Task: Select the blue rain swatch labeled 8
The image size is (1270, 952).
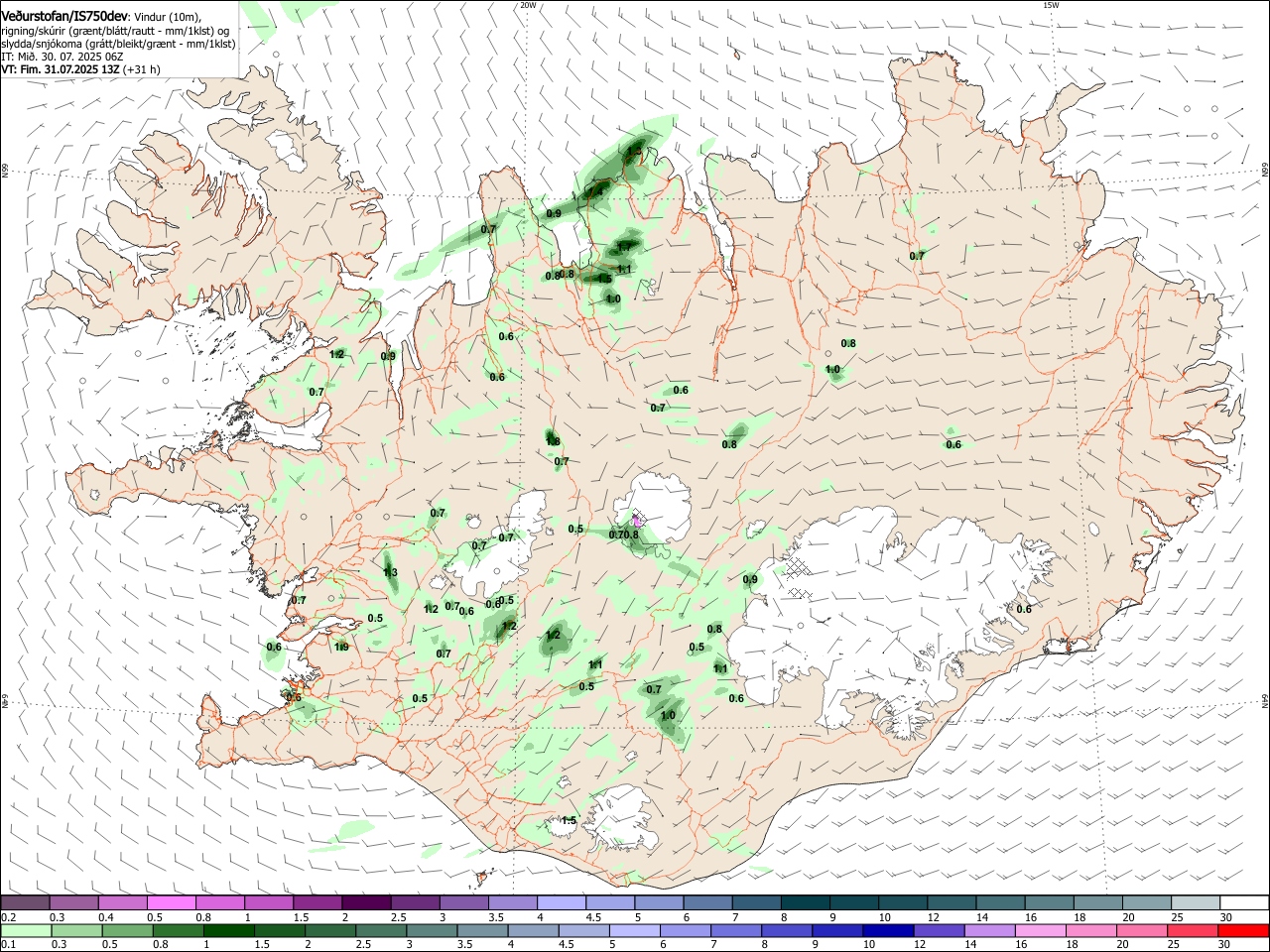Action: pos(787,931)
